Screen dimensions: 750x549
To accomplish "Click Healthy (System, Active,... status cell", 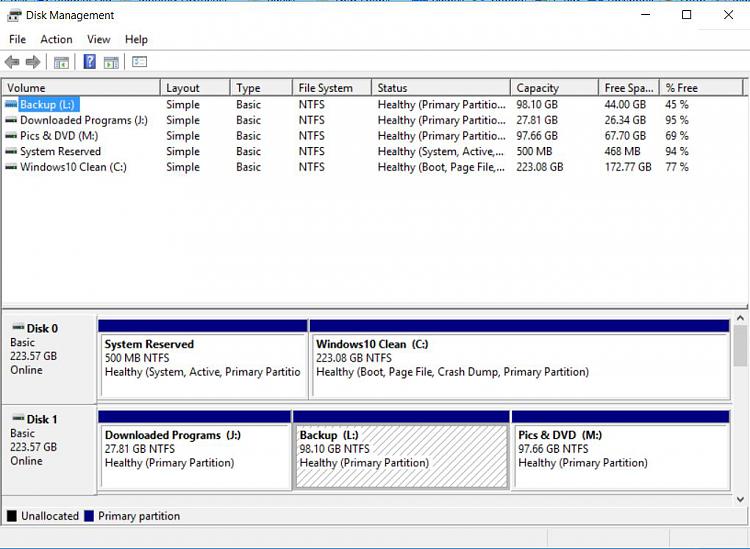I will [x=441, y=152].
